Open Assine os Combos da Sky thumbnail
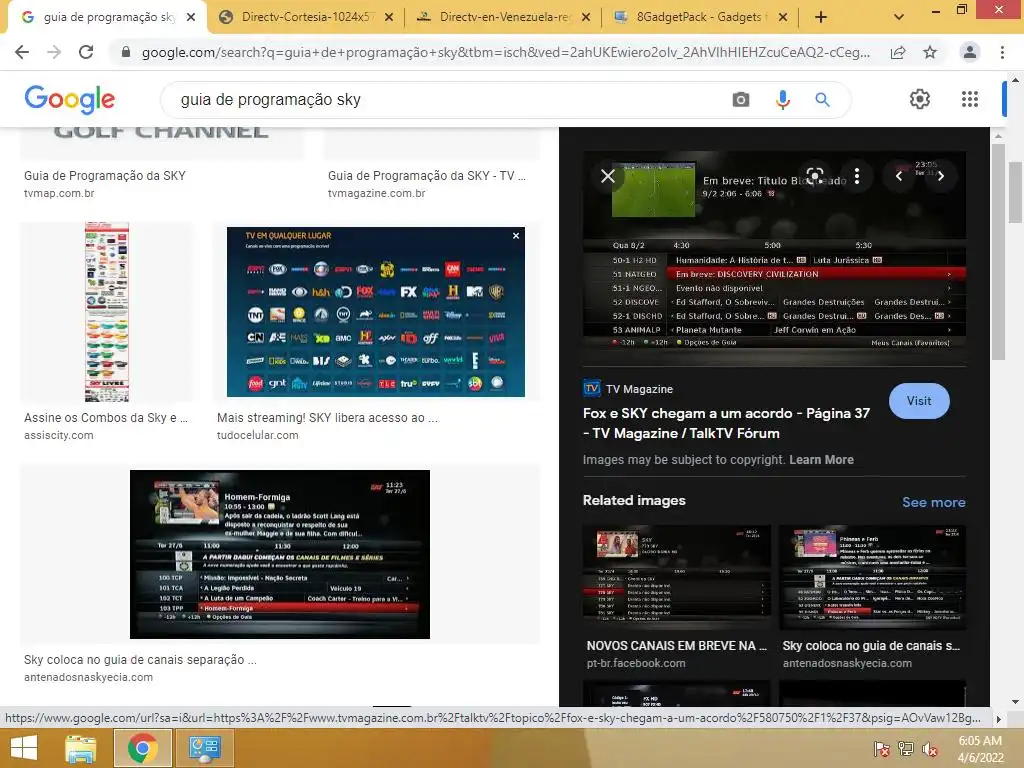The height and width of the screenshot is (768, 1024). pyautogui.click(x=106, y=312)
